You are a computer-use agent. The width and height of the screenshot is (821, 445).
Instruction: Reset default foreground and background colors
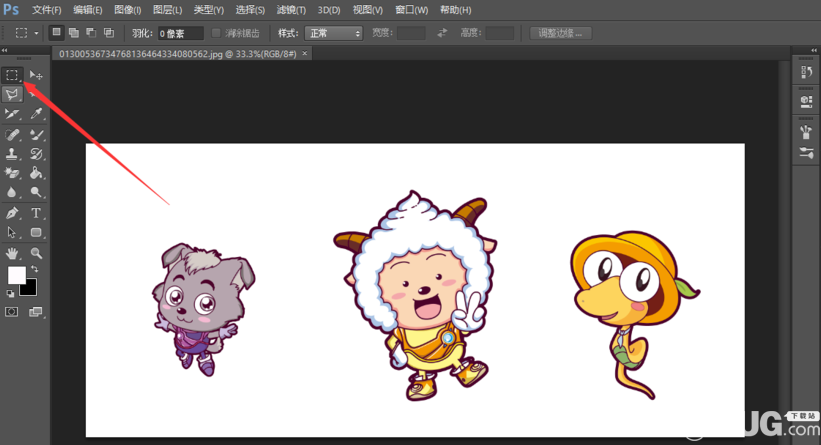tap(10, 294)
